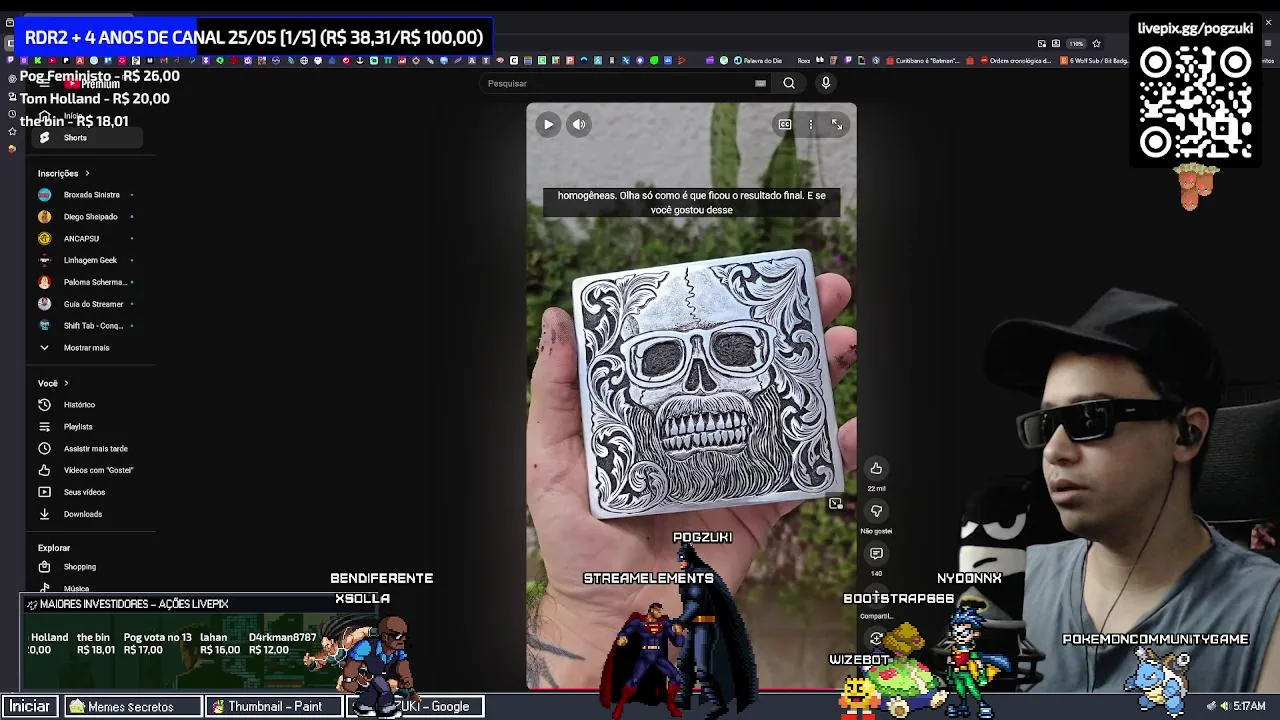Open Broxada Sinistra channel

coord(86,195)
